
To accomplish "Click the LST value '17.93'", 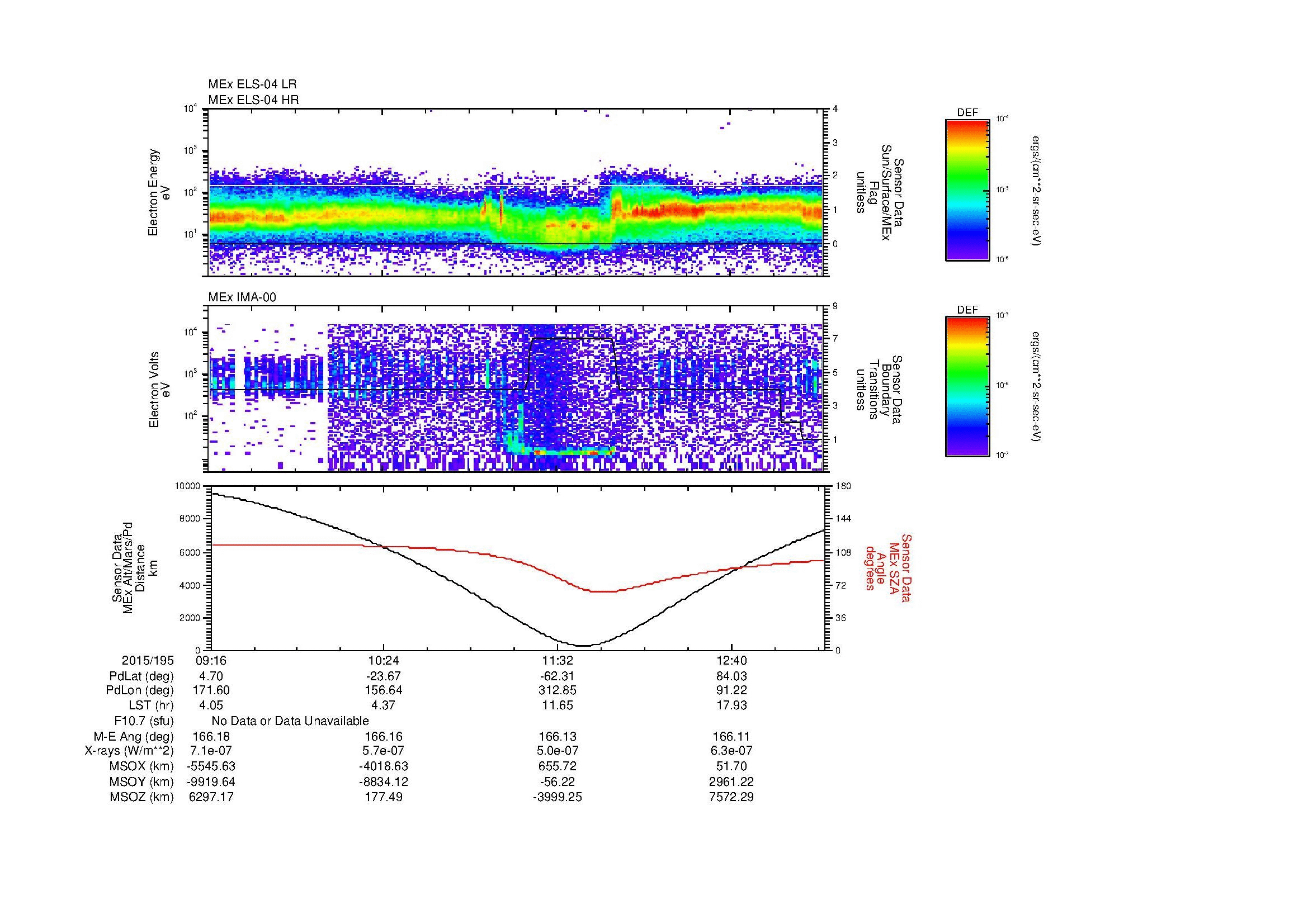I will pyautogui.click(x=731, y=705).
